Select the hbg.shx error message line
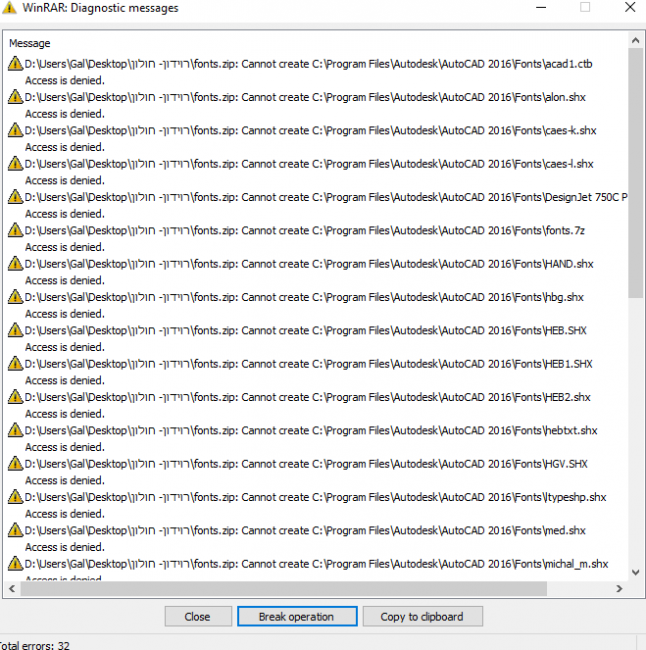646x650 pixels. point(304,297)
